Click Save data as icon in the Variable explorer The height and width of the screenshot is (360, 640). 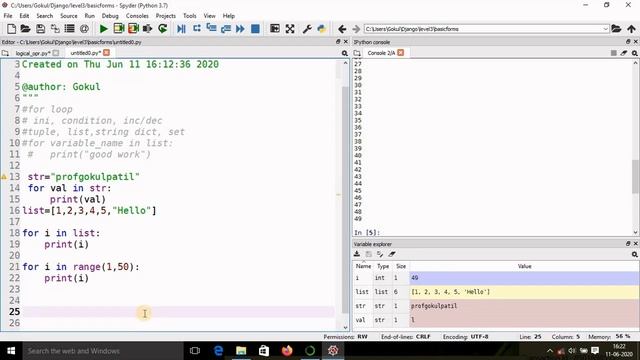tap(380, 254)
